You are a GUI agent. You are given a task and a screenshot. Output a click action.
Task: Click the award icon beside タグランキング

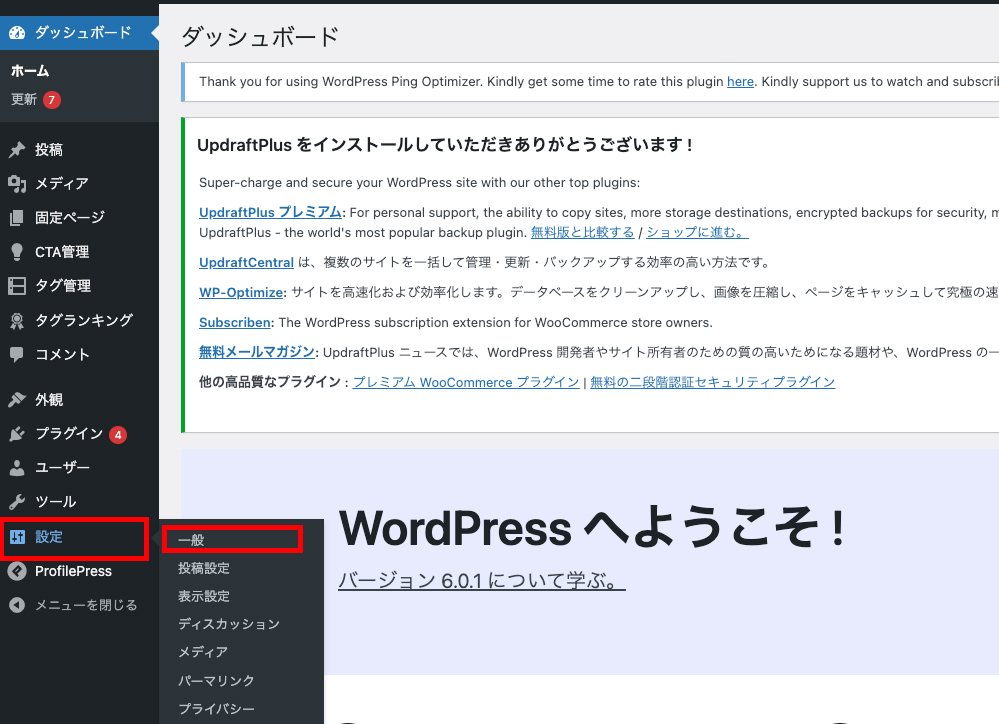tap(17, 321)
